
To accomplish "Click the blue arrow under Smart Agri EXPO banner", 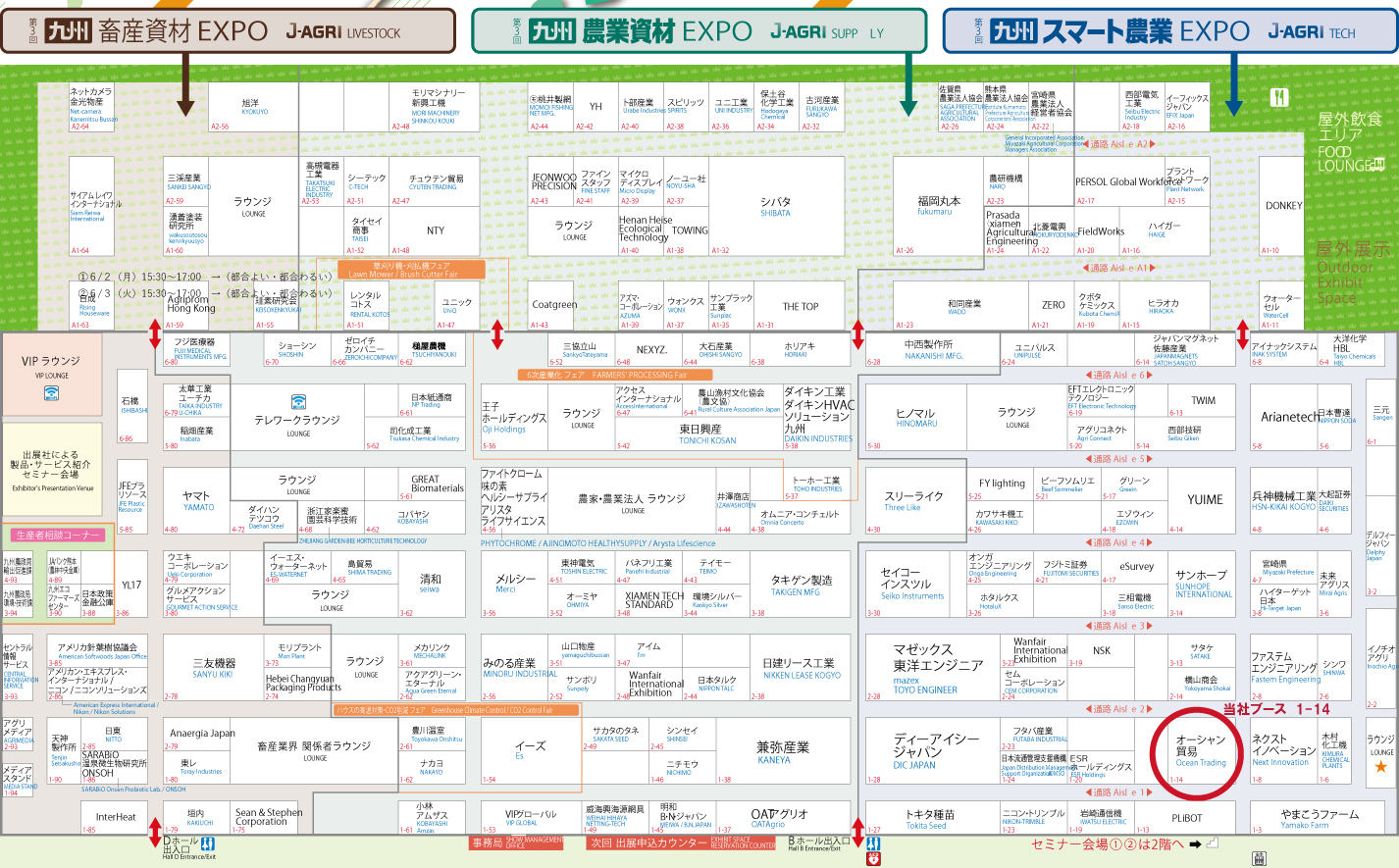I will tap(1234, 84).
